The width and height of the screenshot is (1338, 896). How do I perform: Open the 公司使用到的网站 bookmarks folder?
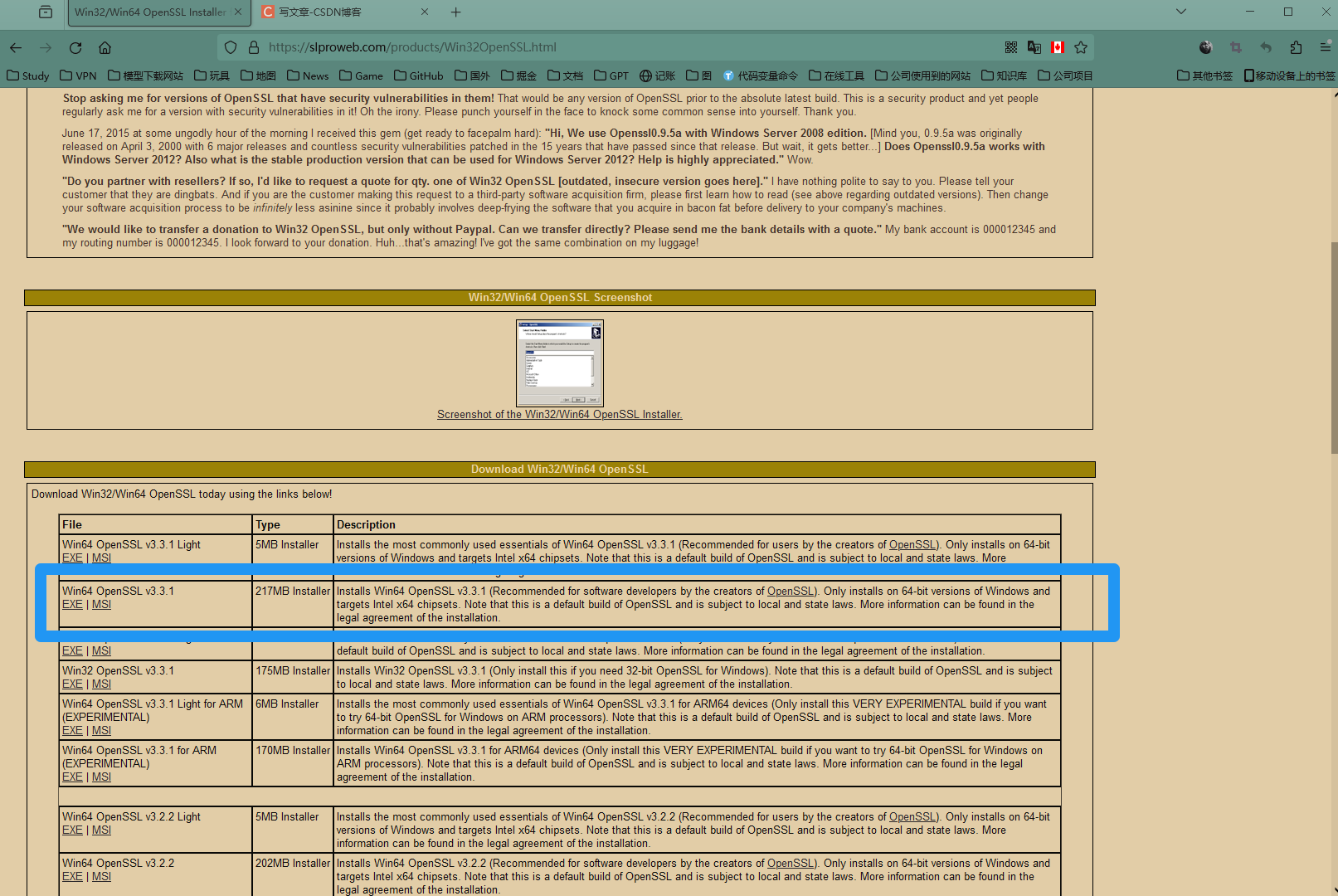point(923,75)
